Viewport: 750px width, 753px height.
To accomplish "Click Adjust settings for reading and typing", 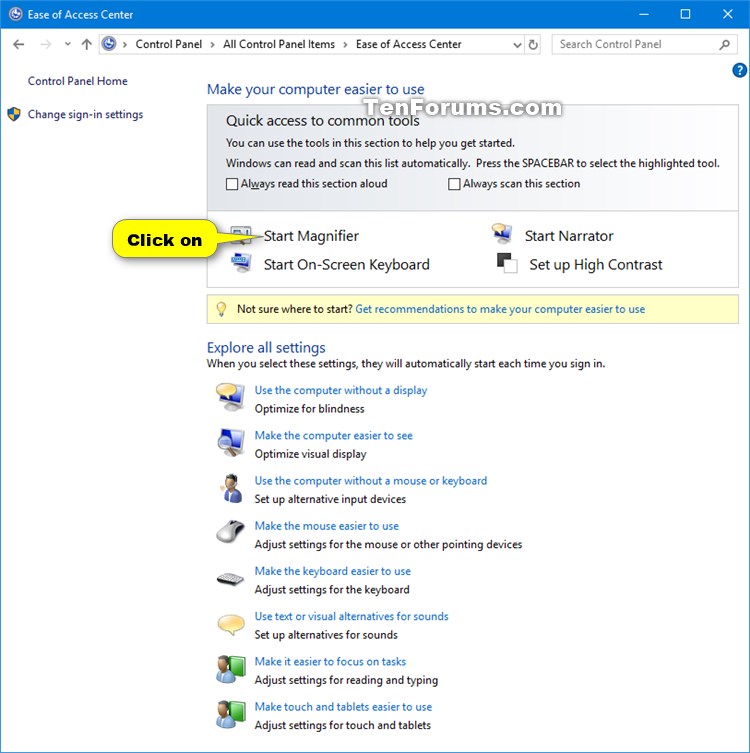I will (346, 680).
